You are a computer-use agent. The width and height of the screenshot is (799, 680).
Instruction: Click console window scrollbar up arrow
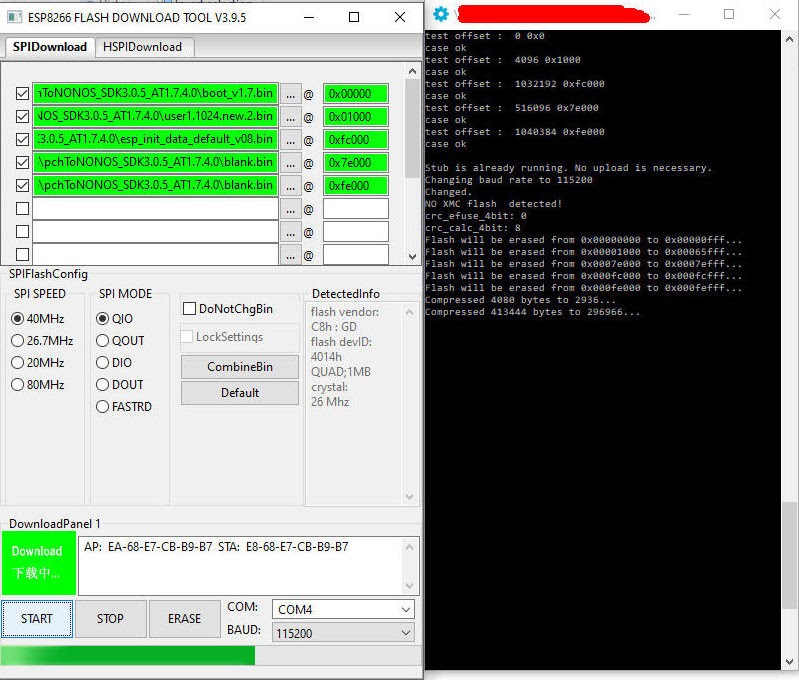(789, 39)
